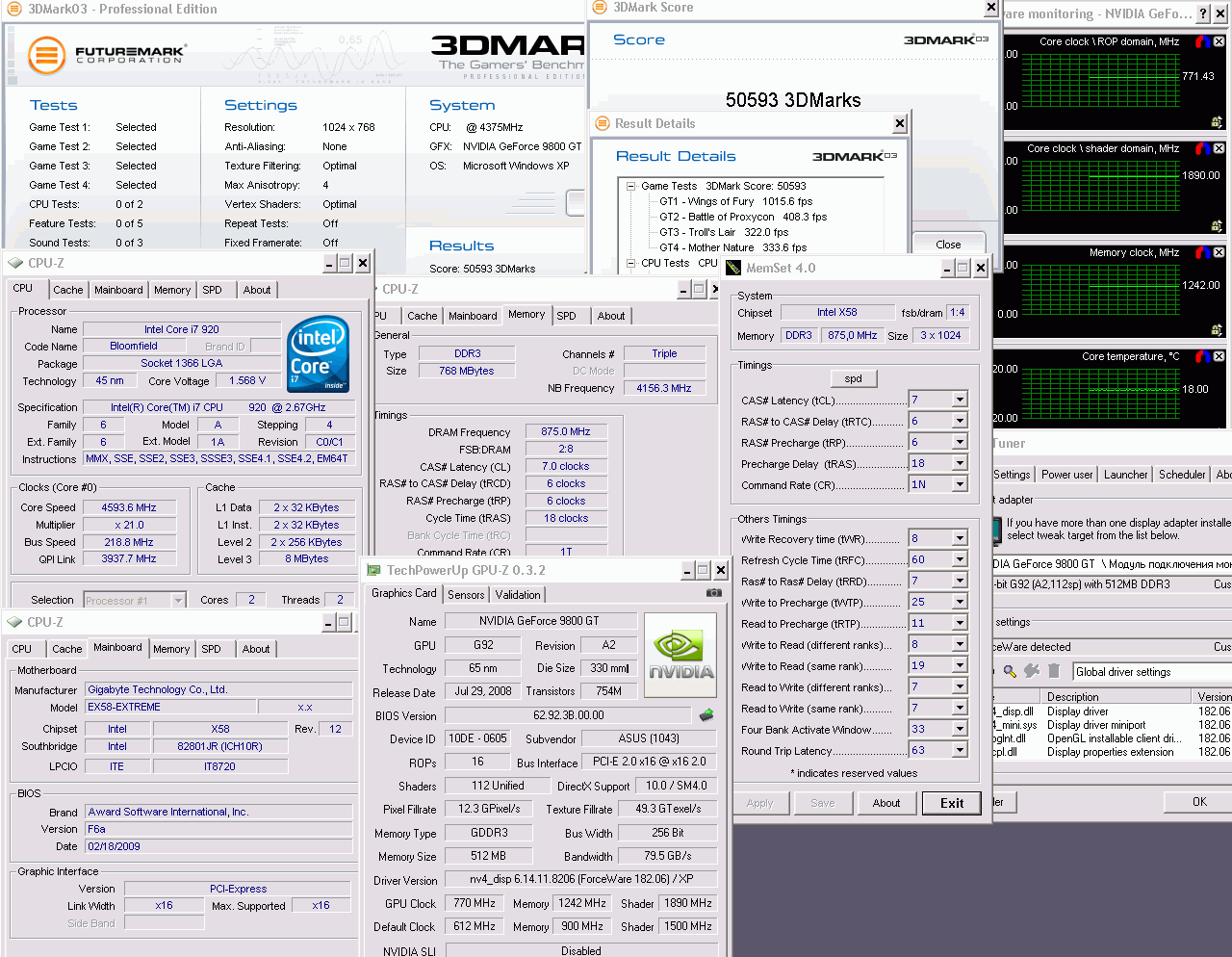Open RAS# to CAS# Delay (tRCD) dropdown

[960, 421]
